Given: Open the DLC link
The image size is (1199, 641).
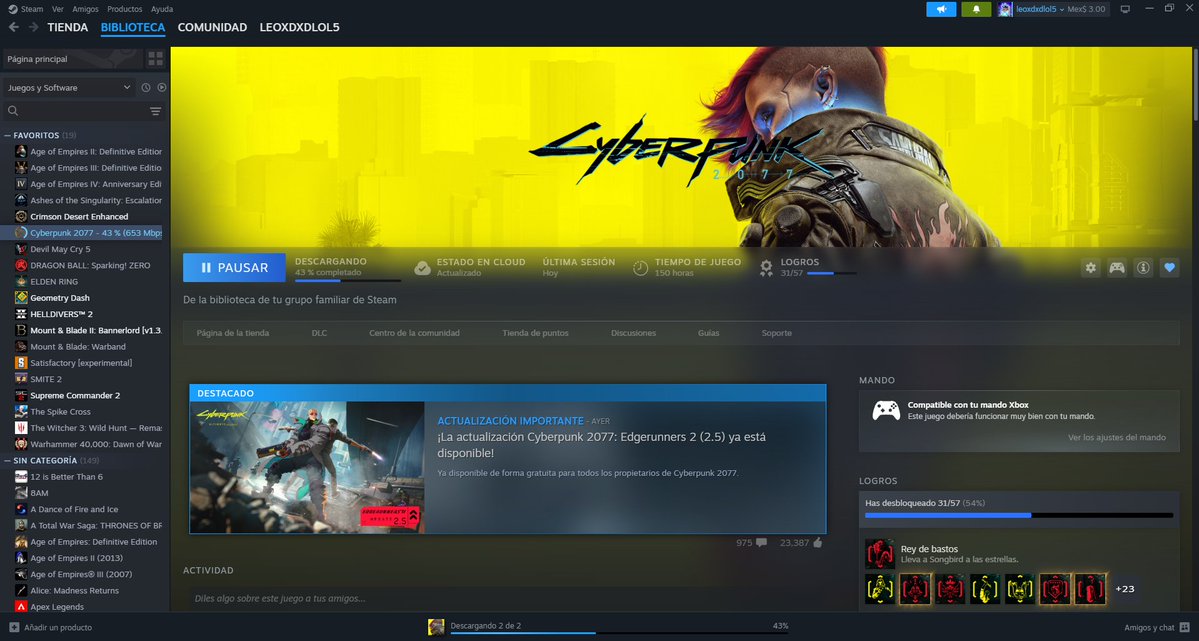Looking at the screenshot, I should [x=319, y=333].
